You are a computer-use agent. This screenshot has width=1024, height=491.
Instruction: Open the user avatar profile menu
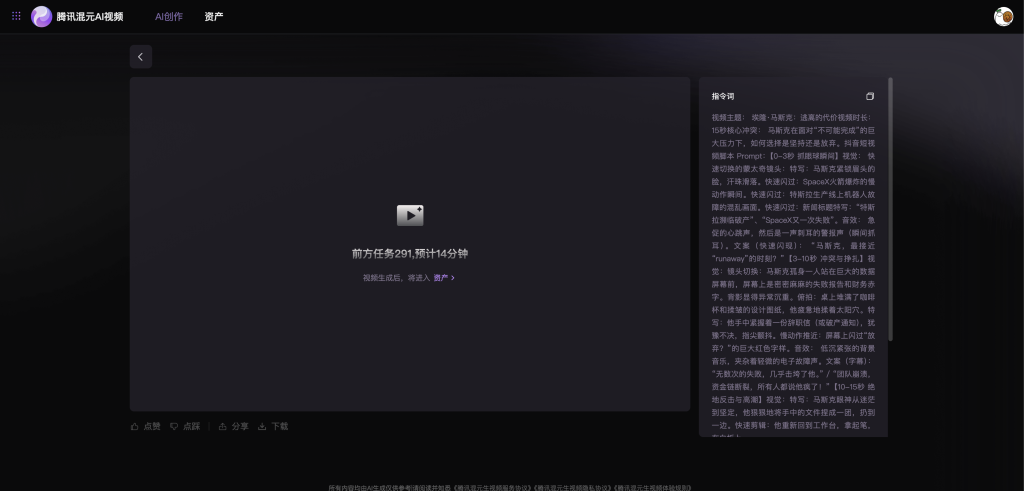point(1003,16)
